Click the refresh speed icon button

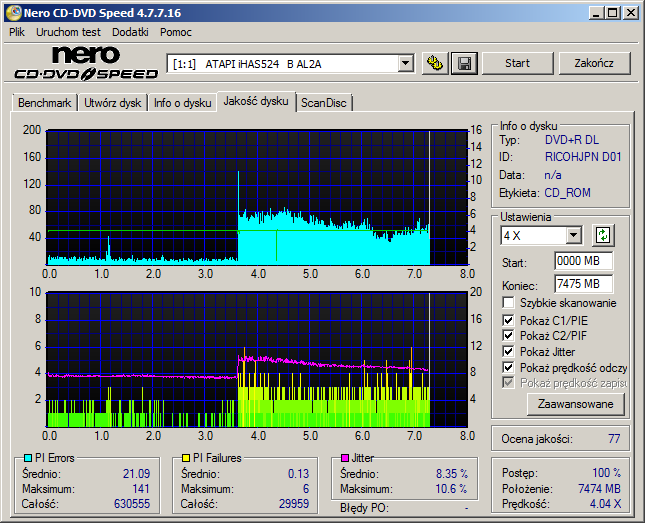(603, 235)
